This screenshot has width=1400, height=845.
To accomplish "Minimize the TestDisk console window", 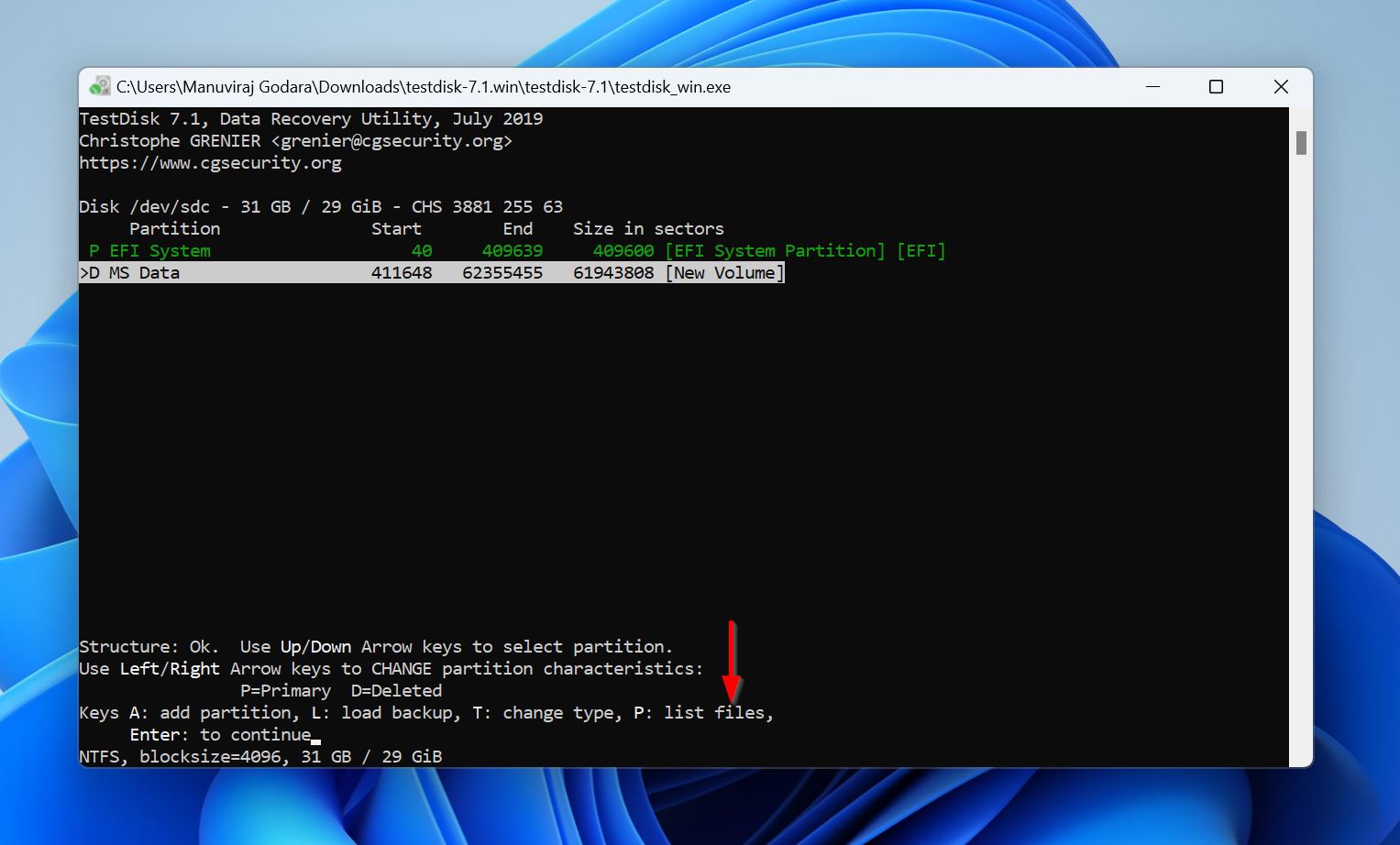I will pyautogui.click(x=1153, y=87).
